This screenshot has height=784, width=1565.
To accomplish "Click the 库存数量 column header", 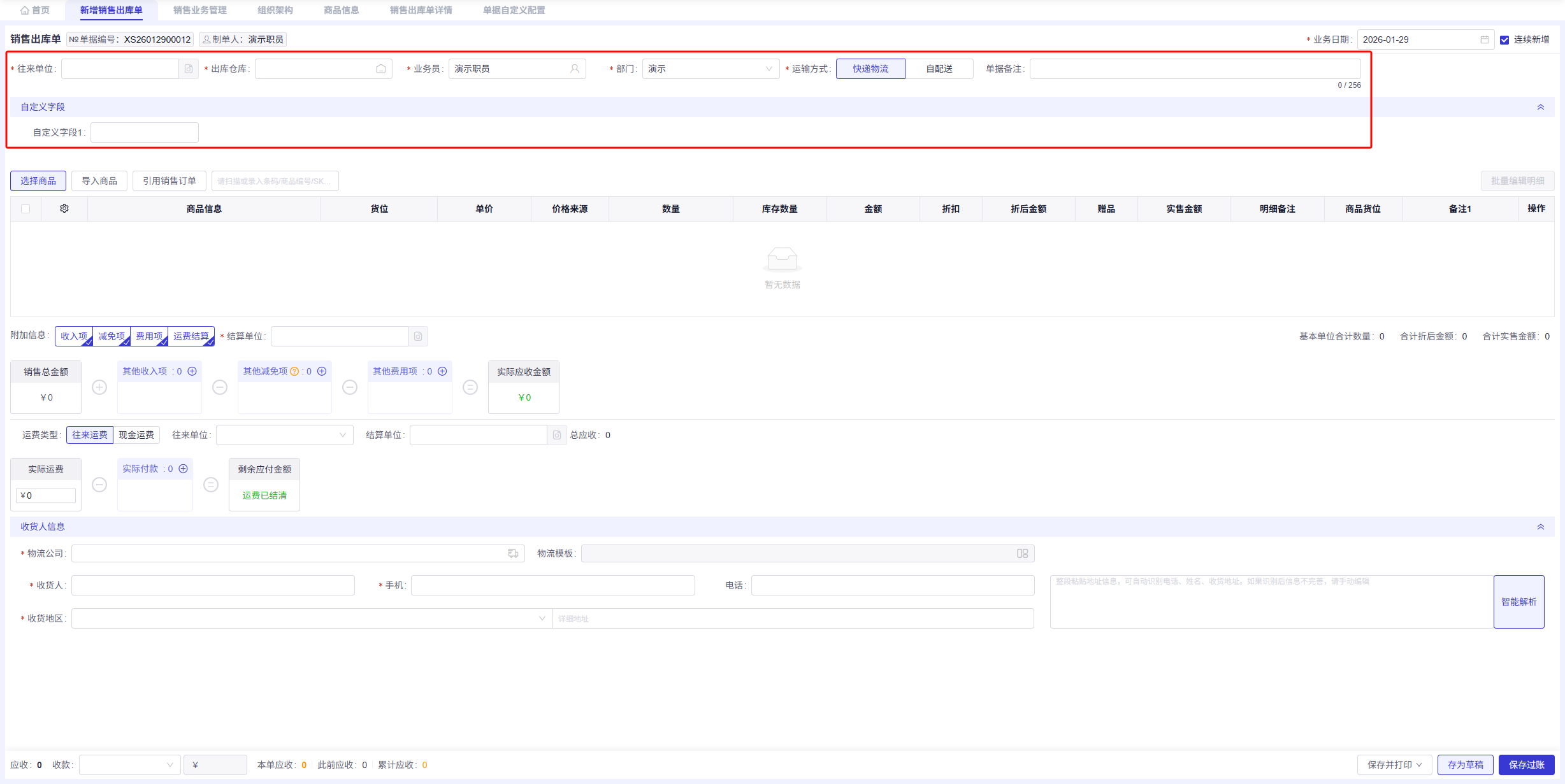I will click(780, 209).
